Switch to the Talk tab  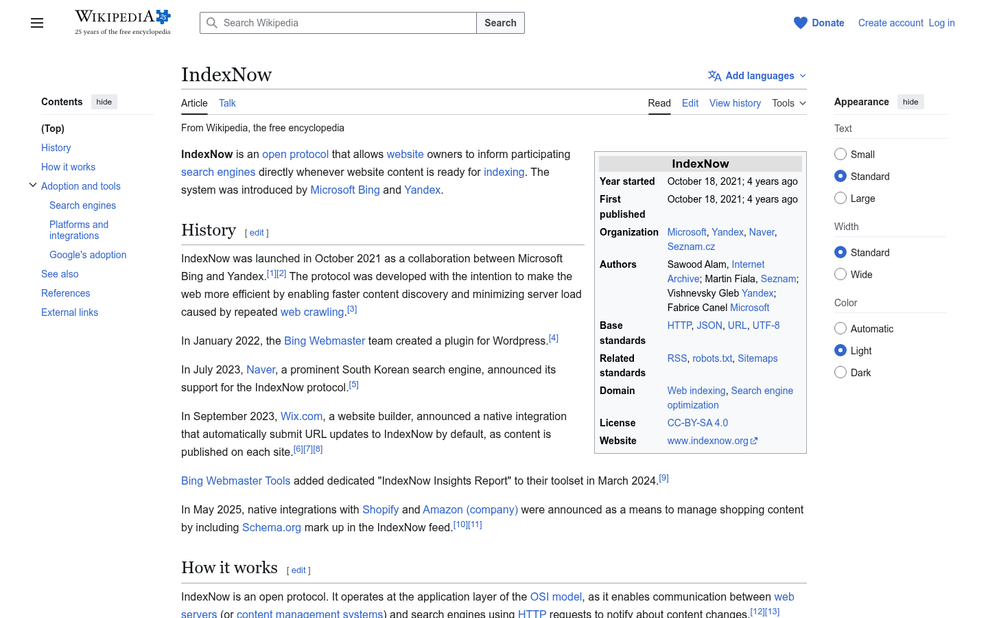[227, 103]
